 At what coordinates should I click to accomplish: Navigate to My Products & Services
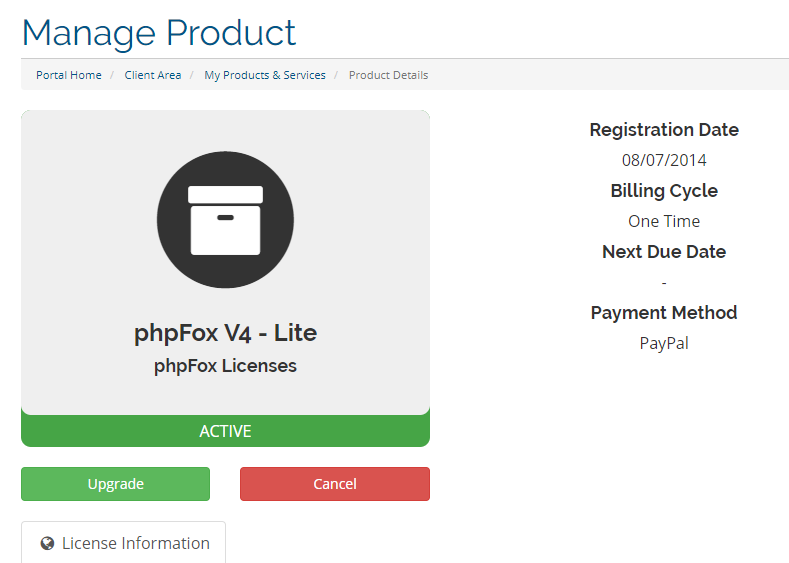(265, 75)
